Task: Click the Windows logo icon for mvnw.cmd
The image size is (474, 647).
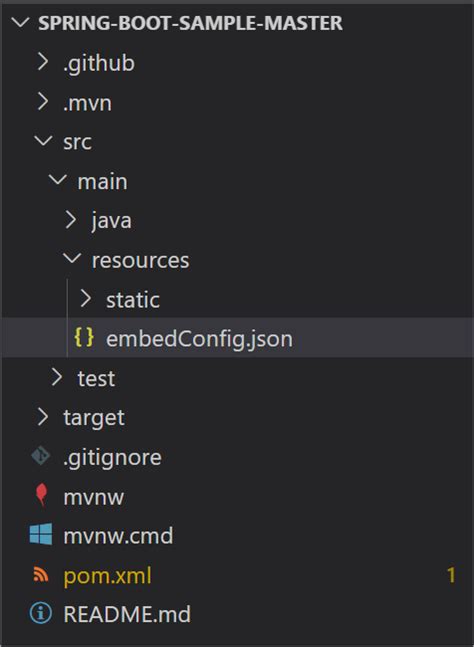Action: (41, 534)
